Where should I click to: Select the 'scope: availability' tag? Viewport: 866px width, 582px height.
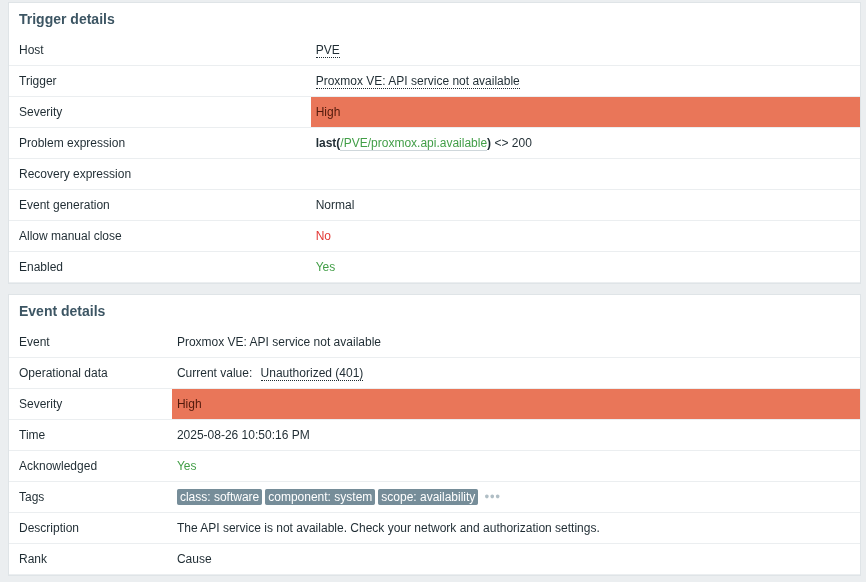coord(428,497)
